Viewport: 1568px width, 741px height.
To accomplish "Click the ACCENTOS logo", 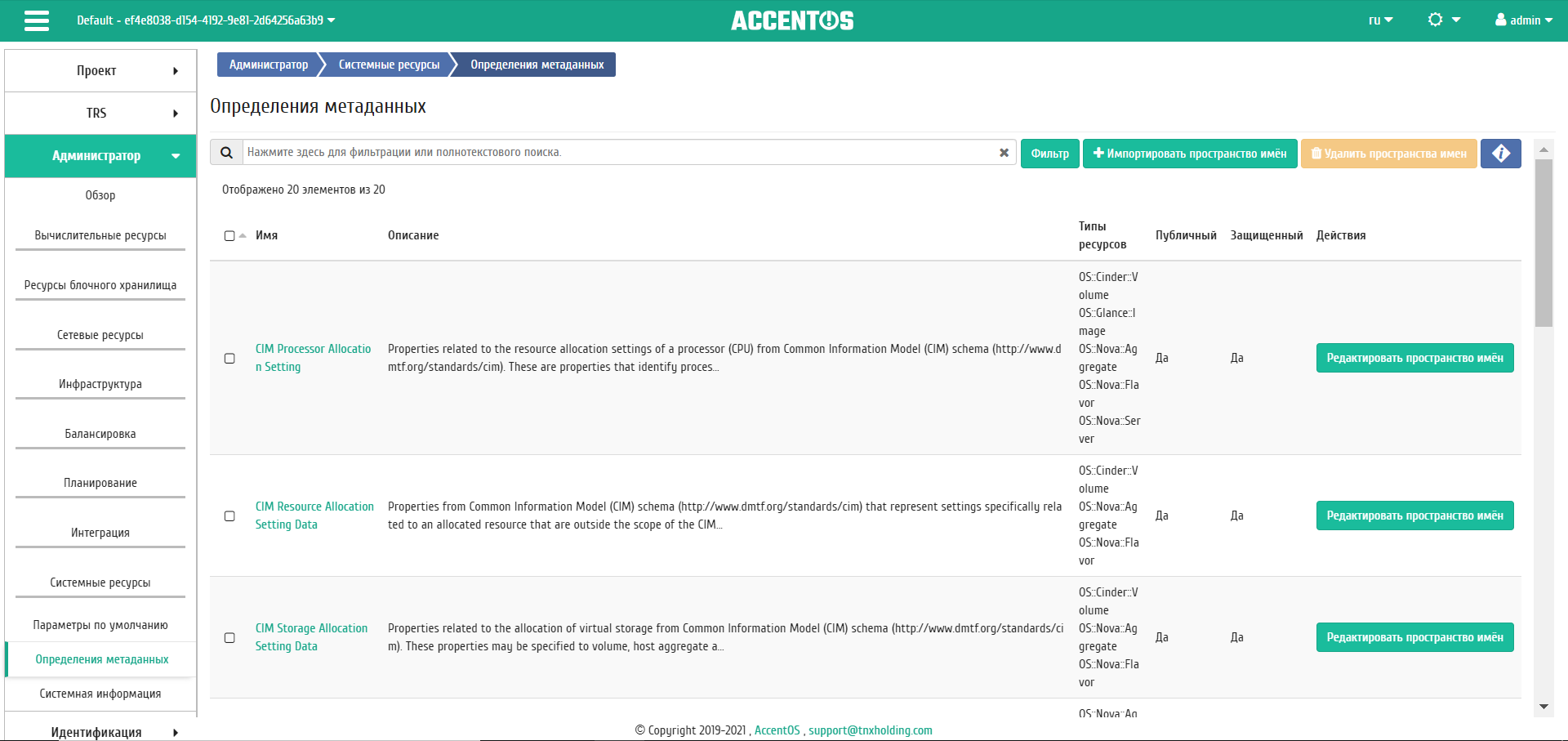I will 791,20.
